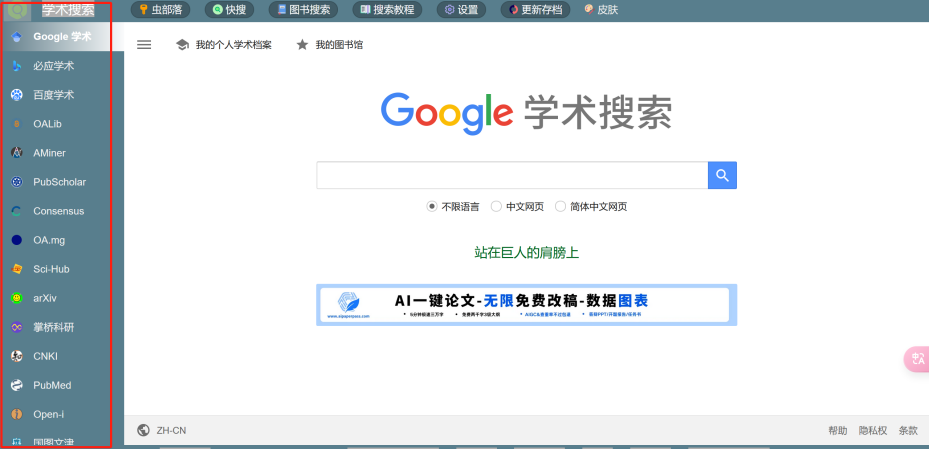Click the site logo beside 学术搜索
The image size is (929, 449).
tap(18, 10)
